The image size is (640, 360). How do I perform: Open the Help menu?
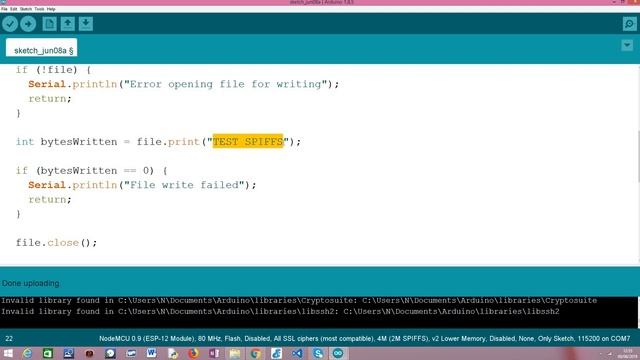pos(51,9)
